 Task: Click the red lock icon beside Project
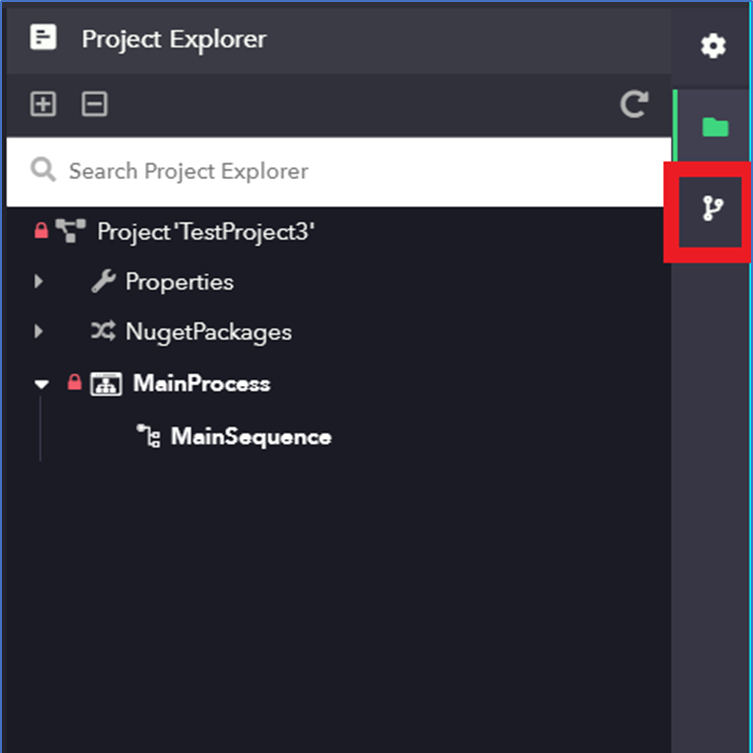point(41,232)
